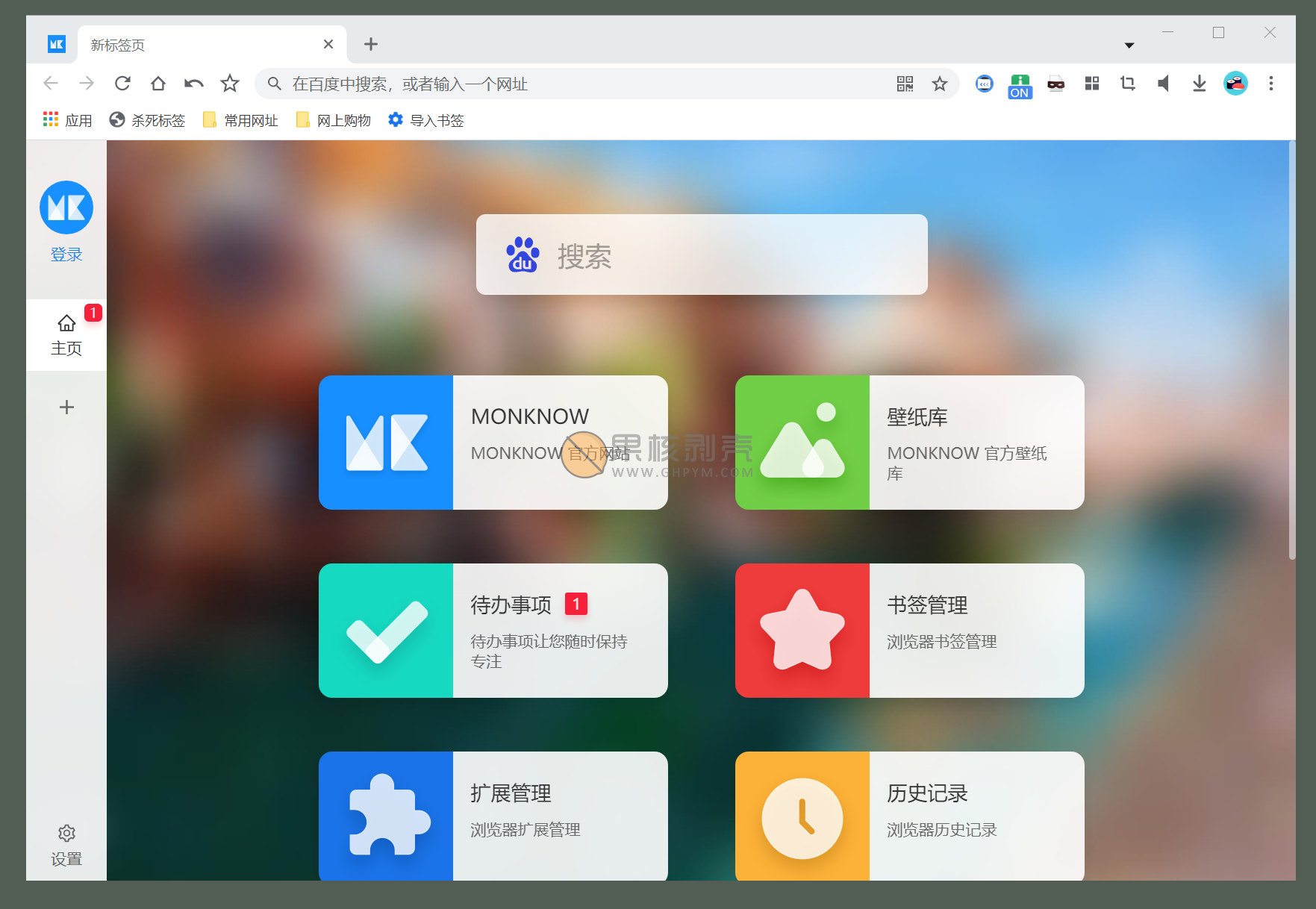Click the Baidu 搜索 search box
This screenshot has width=1316, height=909.
702,255
